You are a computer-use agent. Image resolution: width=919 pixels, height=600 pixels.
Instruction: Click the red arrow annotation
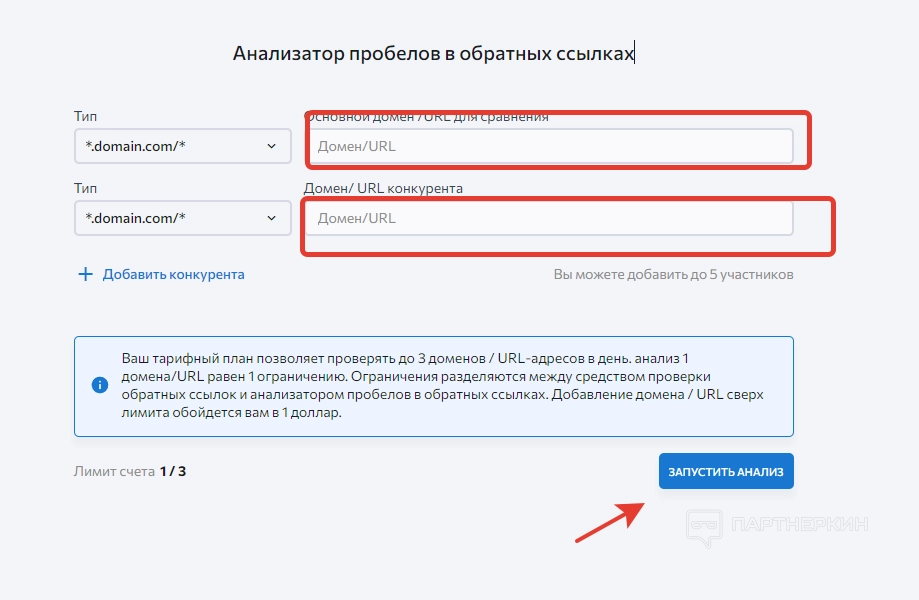pos(612,519)
